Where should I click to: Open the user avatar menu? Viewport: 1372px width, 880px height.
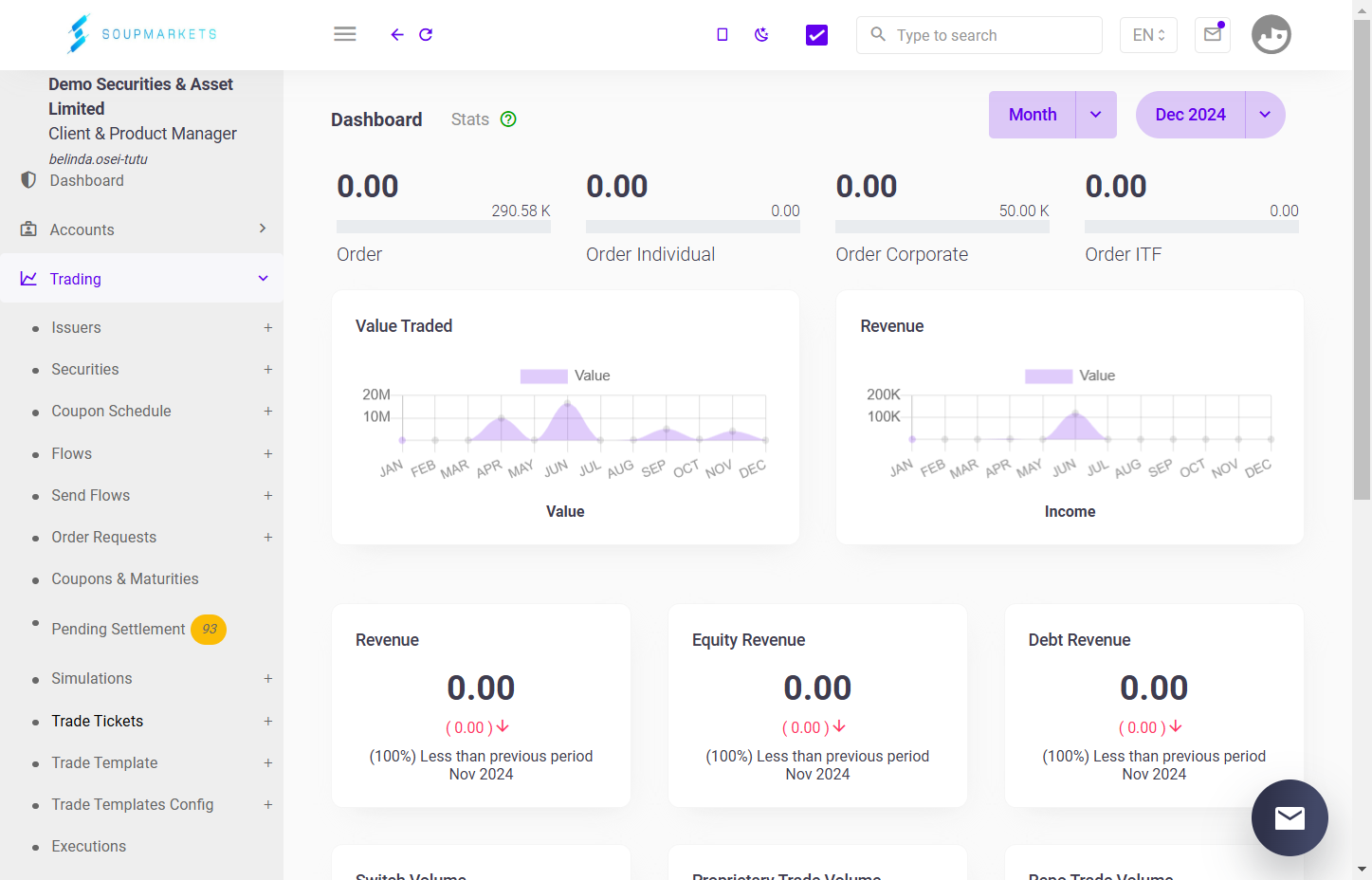1271,35
